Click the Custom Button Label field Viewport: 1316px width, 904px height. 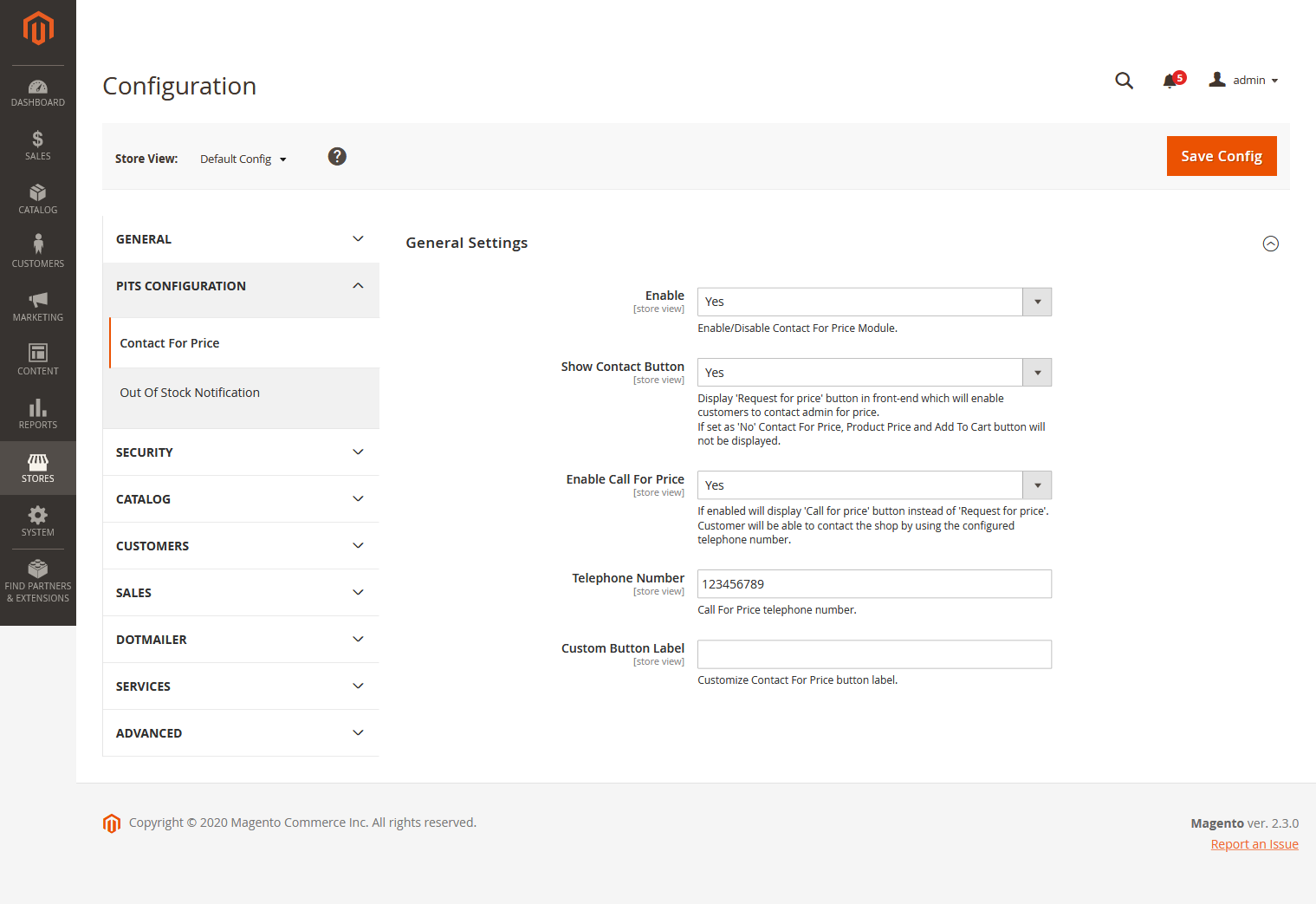pos(873,654)
